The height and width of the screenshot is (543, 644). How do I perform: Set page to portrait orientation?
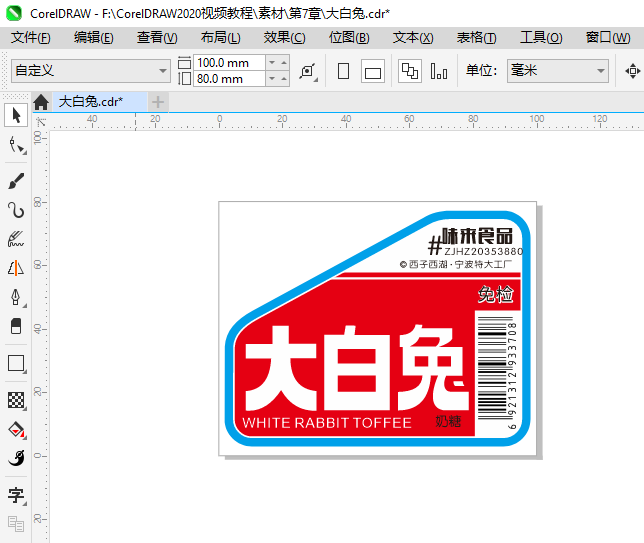point(343,71)
